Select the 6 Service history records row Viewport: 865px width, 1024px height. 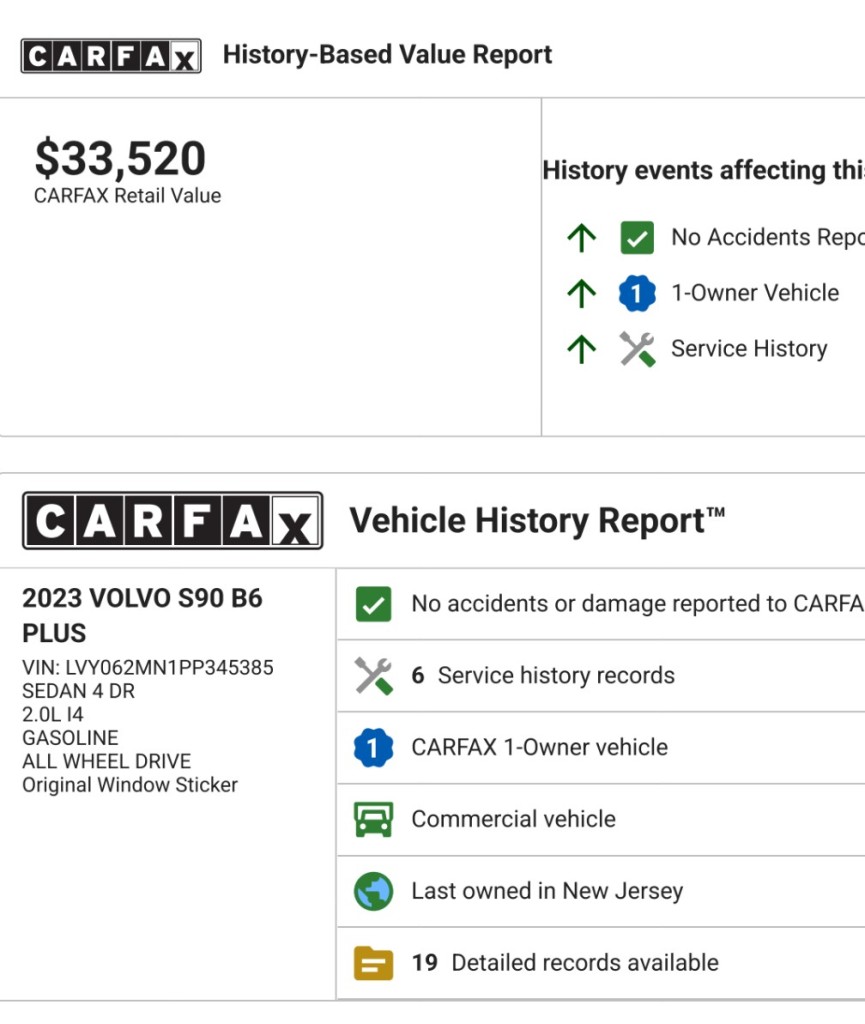[x=543, y=676]
